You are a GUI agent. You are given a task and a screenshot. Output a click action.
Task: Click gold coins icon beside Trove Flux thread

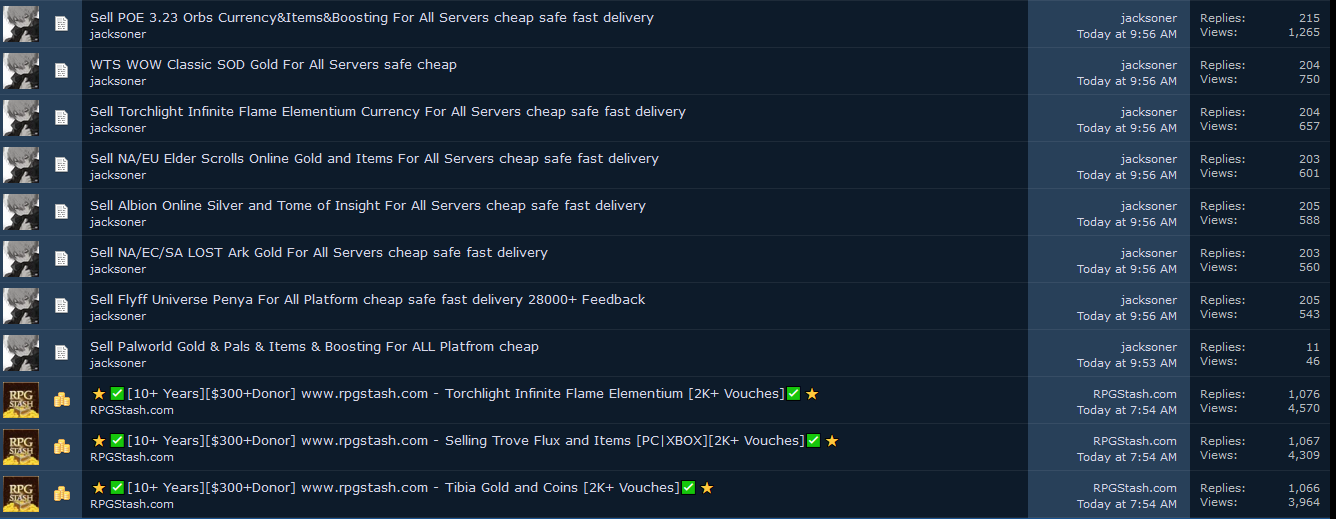pyautogui.click(x=62, y=447)
